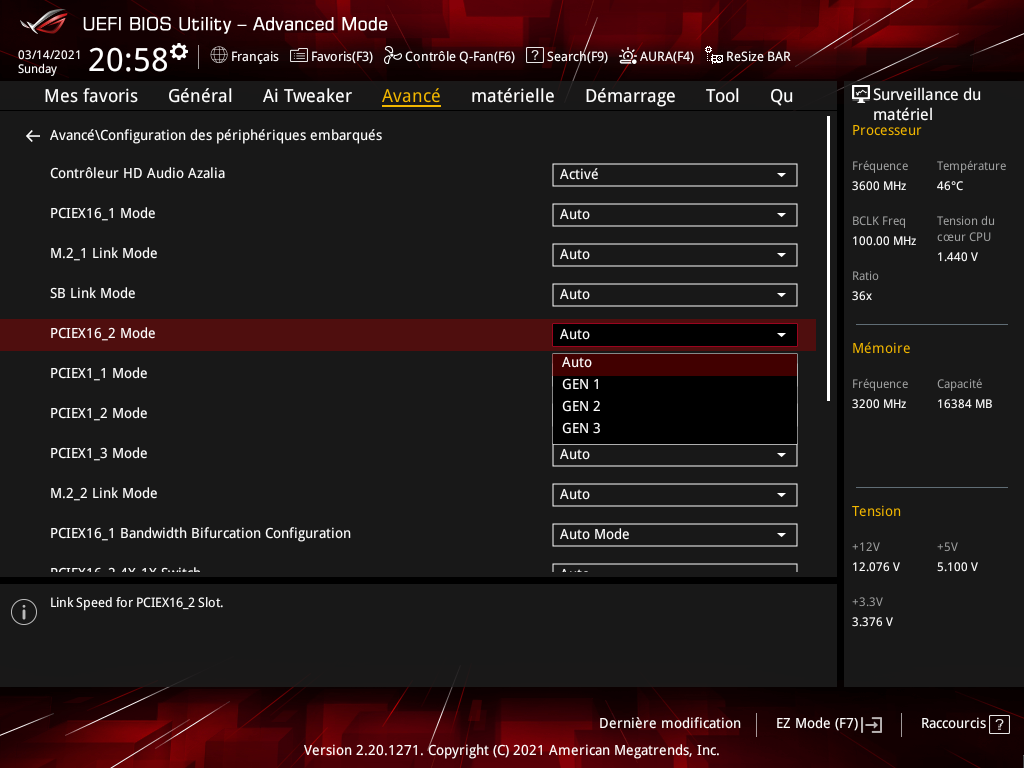This screenshot has width=1024, height=768.
Task: Select PCIEX1_1 Mode row label
Action: click(99, 374)
